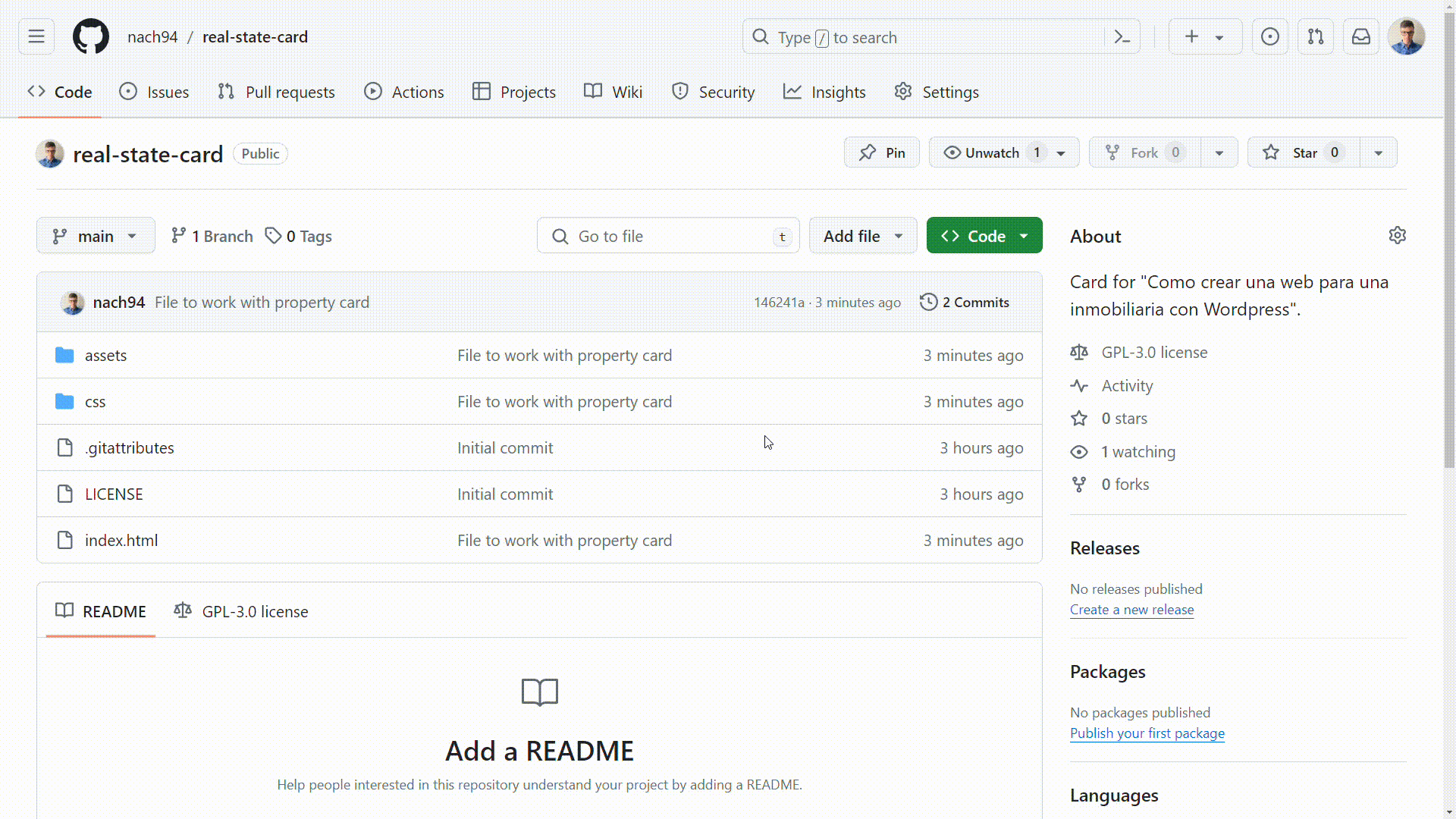Open the green Code dropdown button

(x=984, y=236)
